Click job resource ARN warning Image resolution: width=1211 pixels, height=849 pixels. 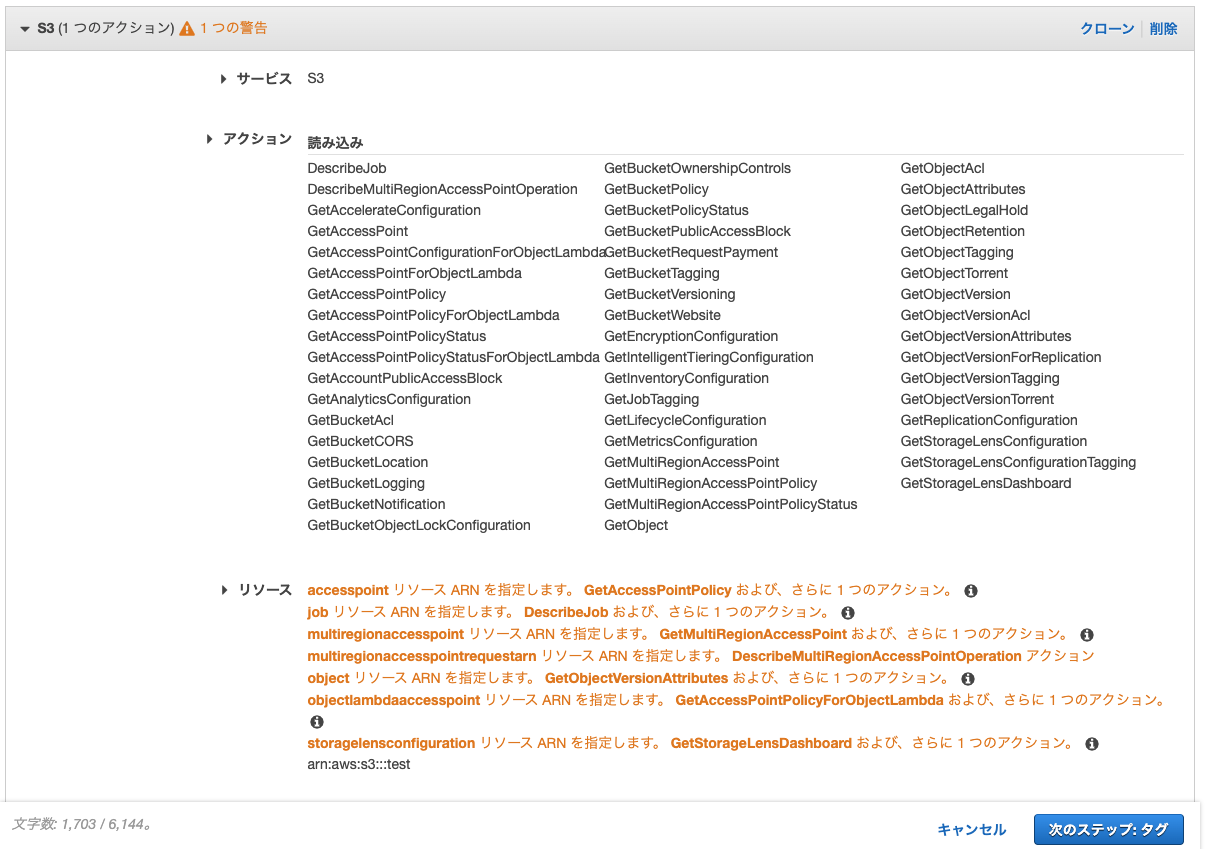[x=569, y=612]
